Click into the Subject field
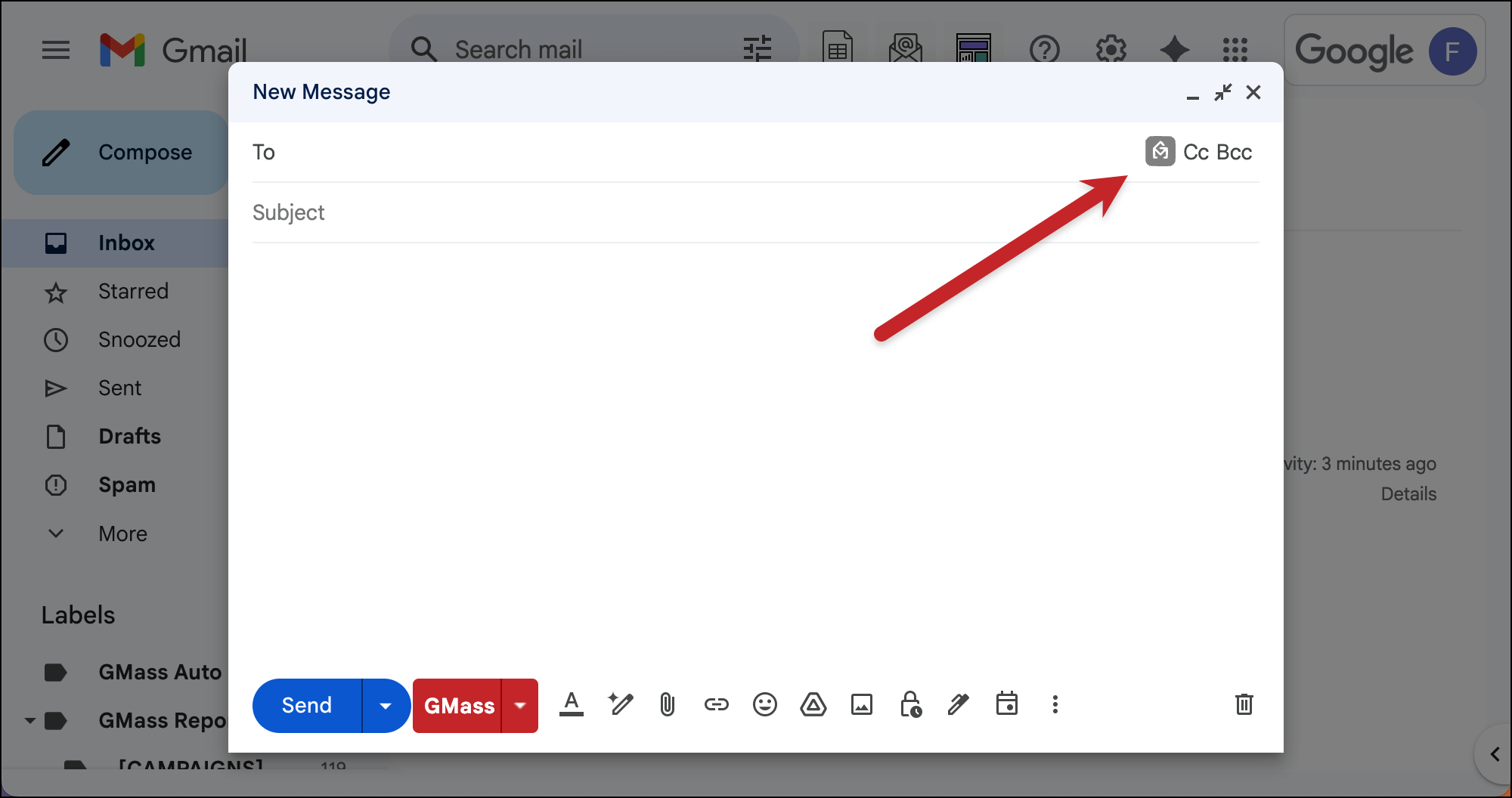1512x798 pixels. pos(680,213)
